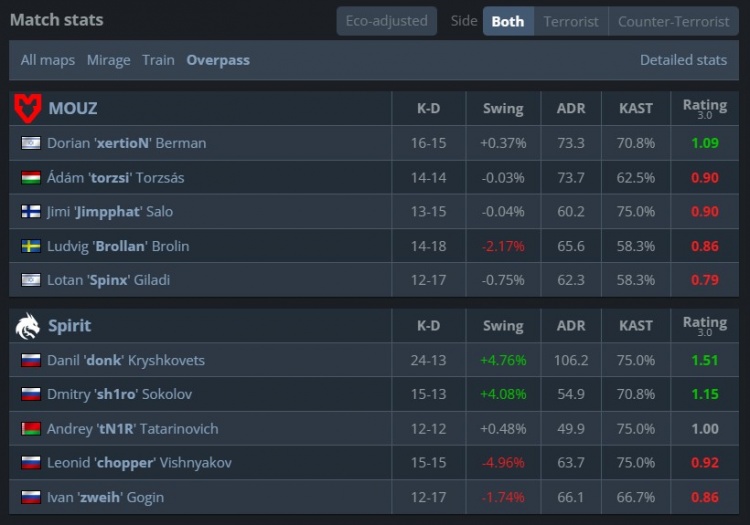Image resolution: width=750 pixels, height=525 pixels.
Task: Switch side filter to Counter-Terrorist
Action: pos(673,21)
